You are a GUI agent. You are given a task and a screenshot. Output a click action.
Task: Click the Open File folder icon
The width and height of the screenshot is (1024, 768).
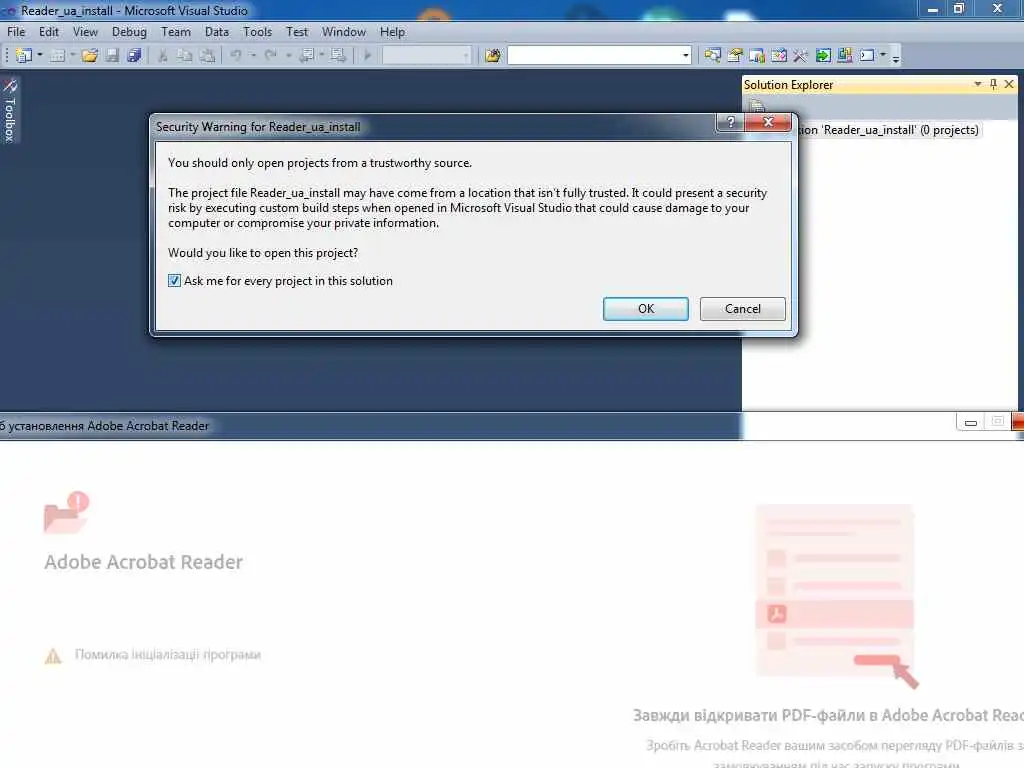coord(89,56)
